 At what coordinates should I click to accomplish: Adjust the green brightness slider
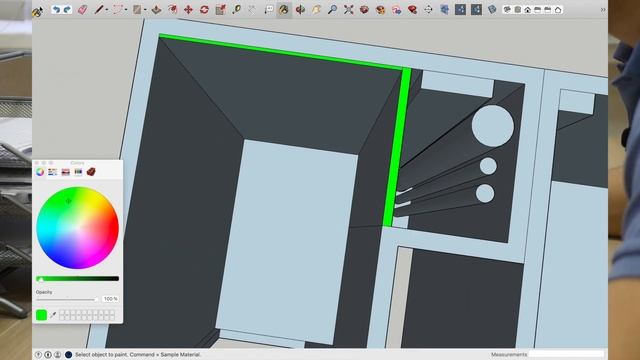point(78,279)
